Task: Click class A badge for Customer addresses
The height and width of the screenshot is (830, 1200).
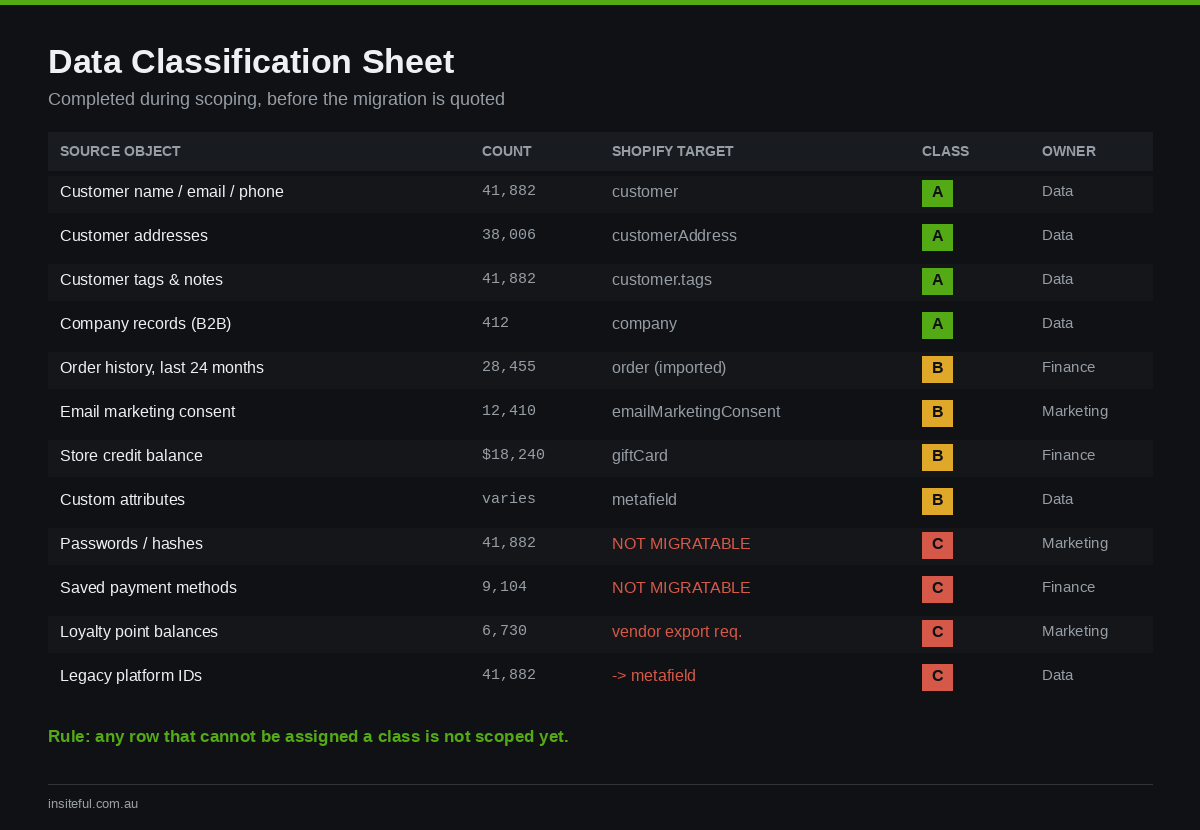Action: [937, 237]
